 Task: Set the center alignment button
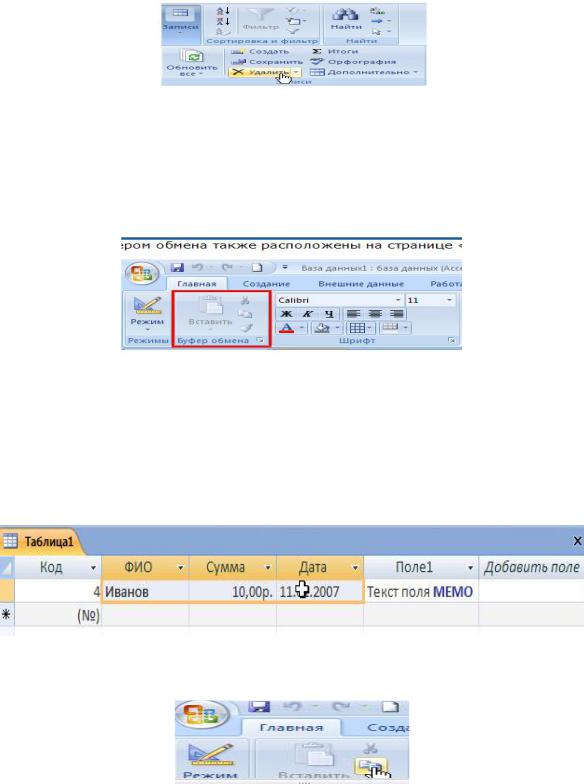pos(375,314)
